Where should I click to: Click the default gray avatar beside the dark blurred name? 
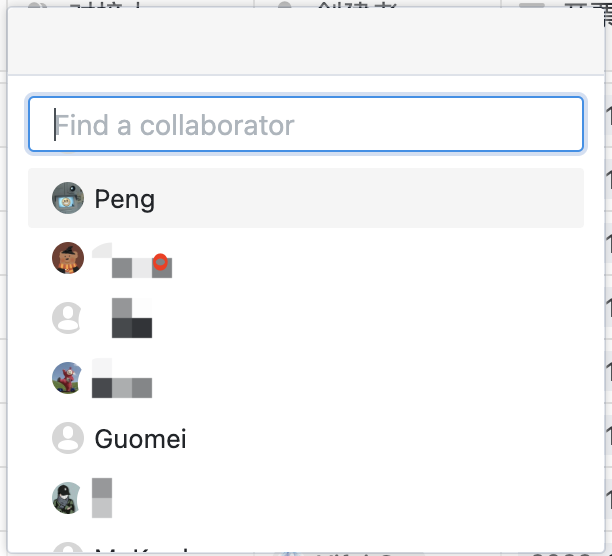(67, 318)
